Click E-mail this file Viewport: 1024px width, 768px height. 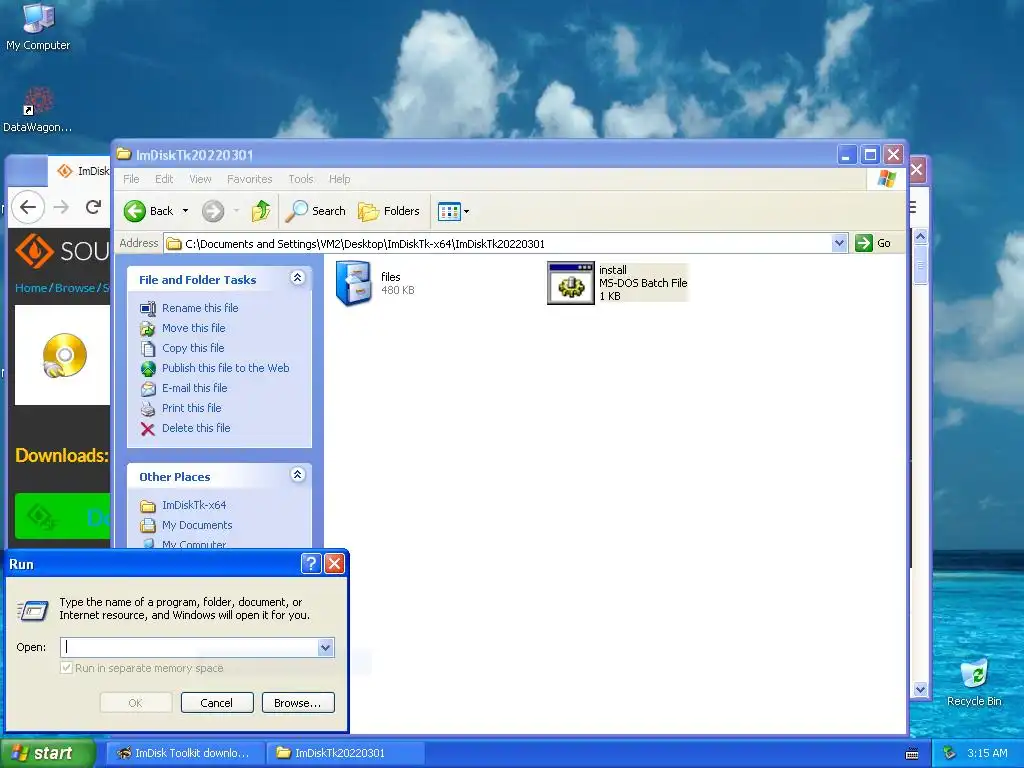[x=195, y=388]
